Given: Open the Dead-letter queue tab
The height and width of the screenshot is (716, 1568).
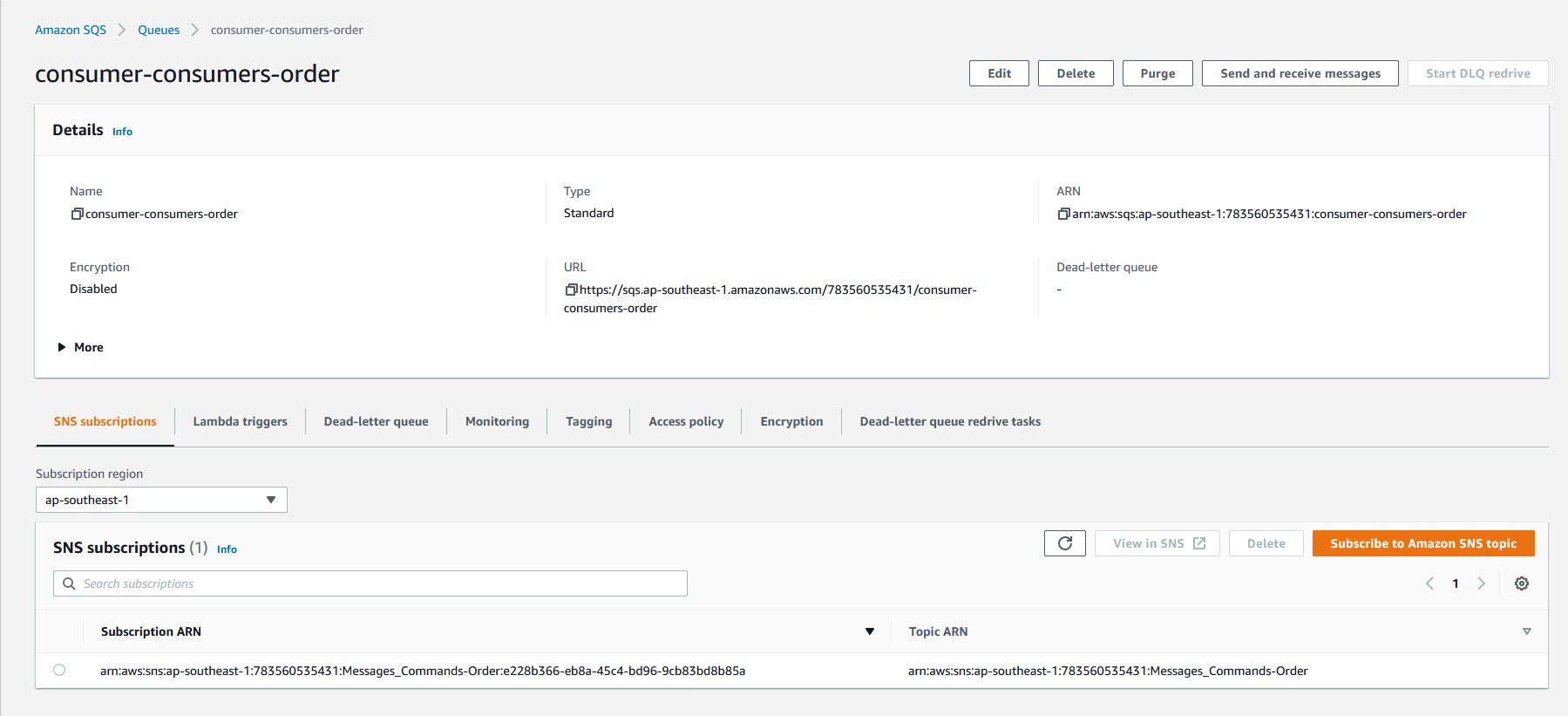Looking at the screenshot, I should 377,421.
